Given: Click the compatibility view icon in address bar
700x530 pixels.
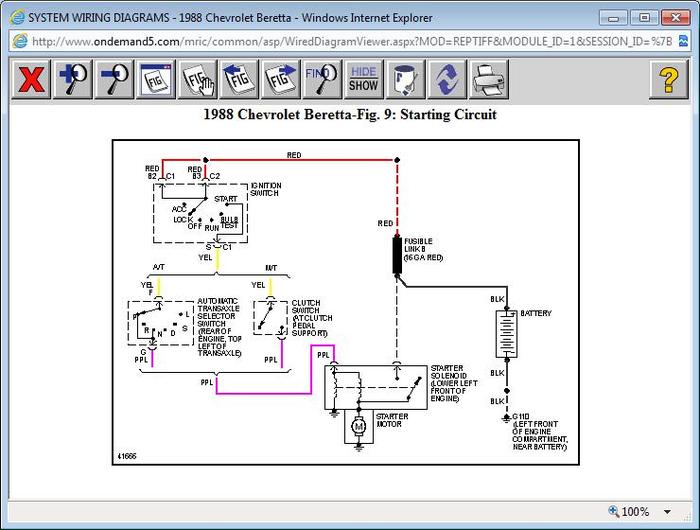Looking at the screenshot, I should (x=683, y=41).
